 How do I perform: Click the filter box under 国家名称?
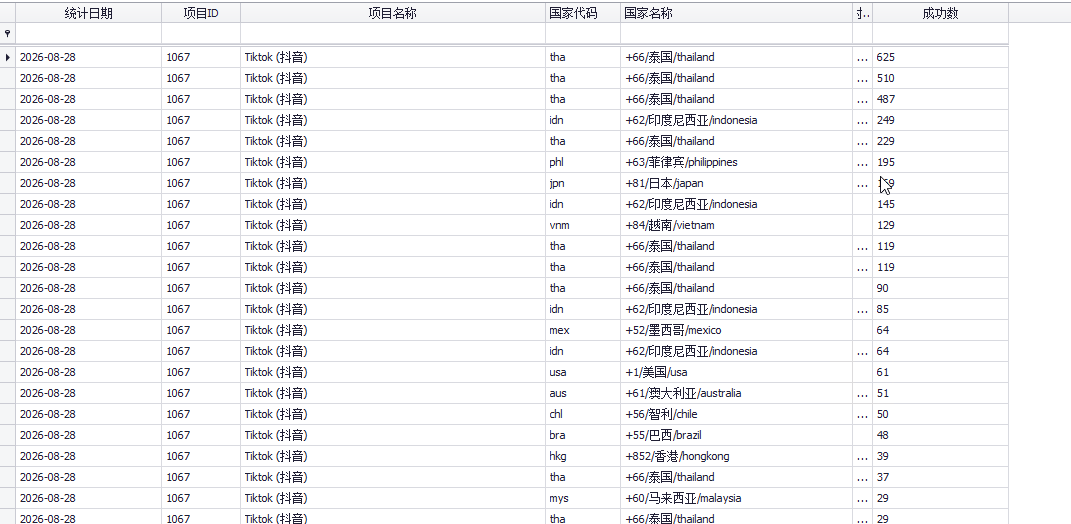[x=736, y=33]
